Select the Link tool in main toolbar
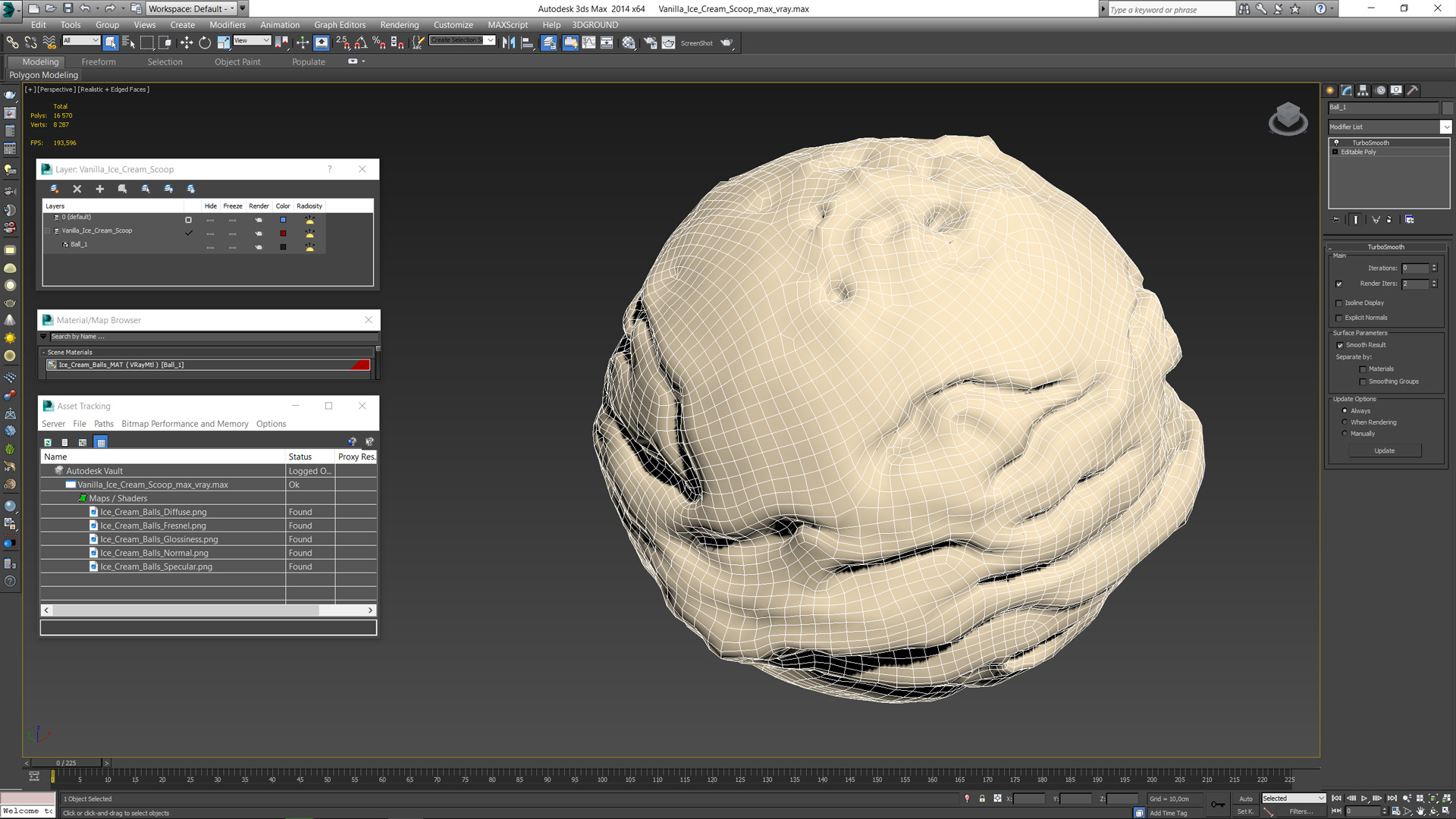The height and width of the screenshot is (819, 1456). pos(12,42)
